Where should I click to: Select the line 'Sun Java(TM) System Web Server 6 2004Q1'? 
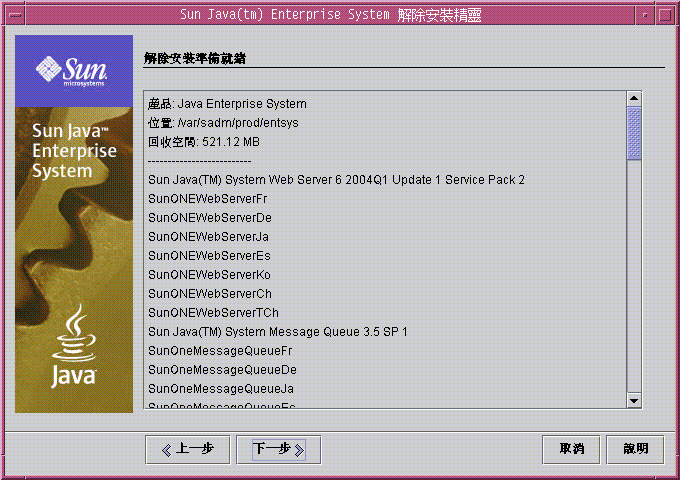click(x=336, y=180)
